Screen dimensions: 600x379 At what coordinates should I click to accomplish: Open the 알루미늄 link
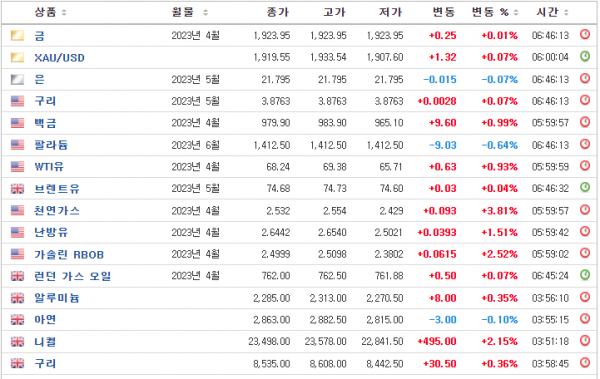point(57,298)
